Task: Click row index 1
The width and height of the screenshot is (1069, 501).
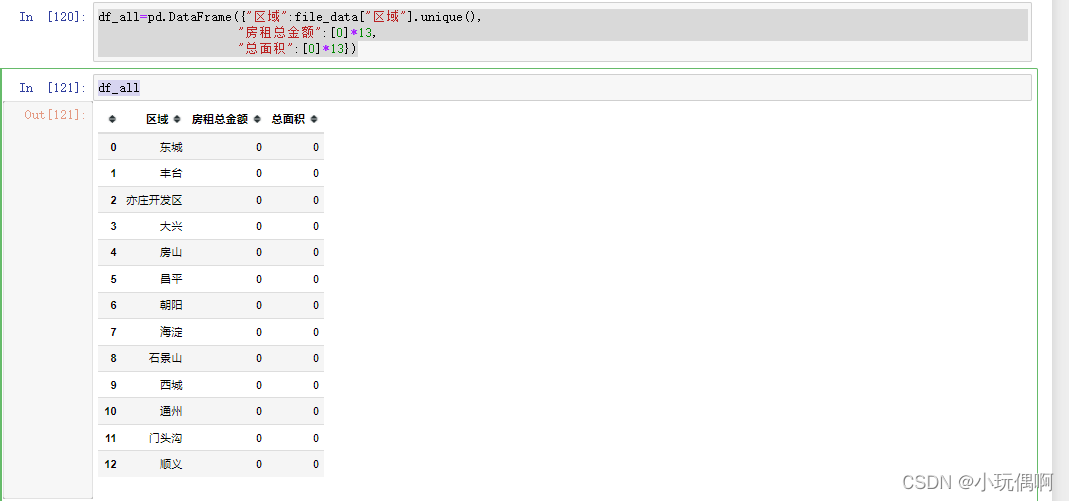Action: 113,174
